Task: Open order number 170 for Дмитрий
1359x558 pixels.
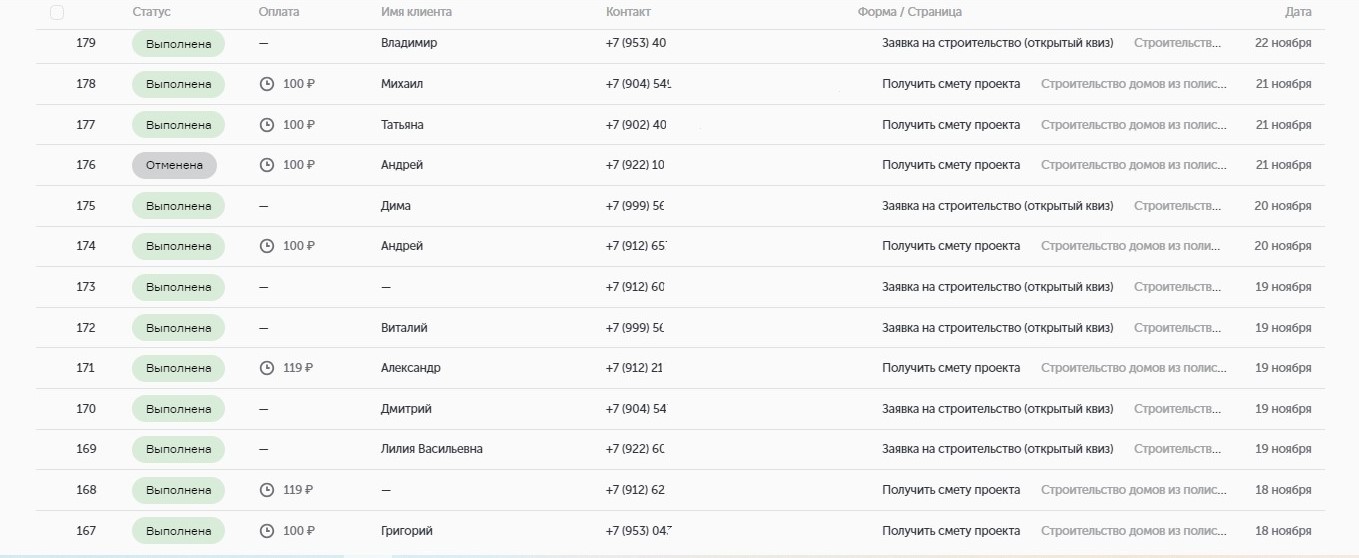Action: pyautogui.click(x=86, y=409)
